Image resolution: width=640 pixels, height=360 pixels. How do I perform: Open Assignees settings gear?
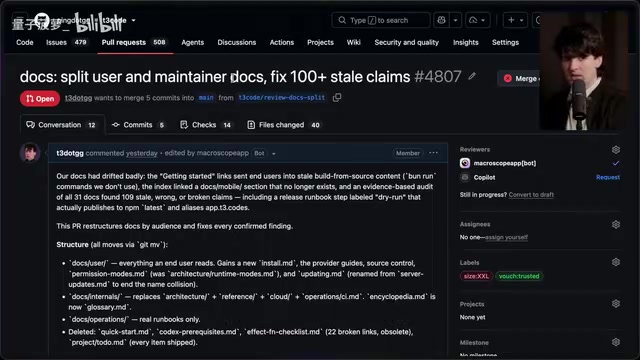click(616, 224)
